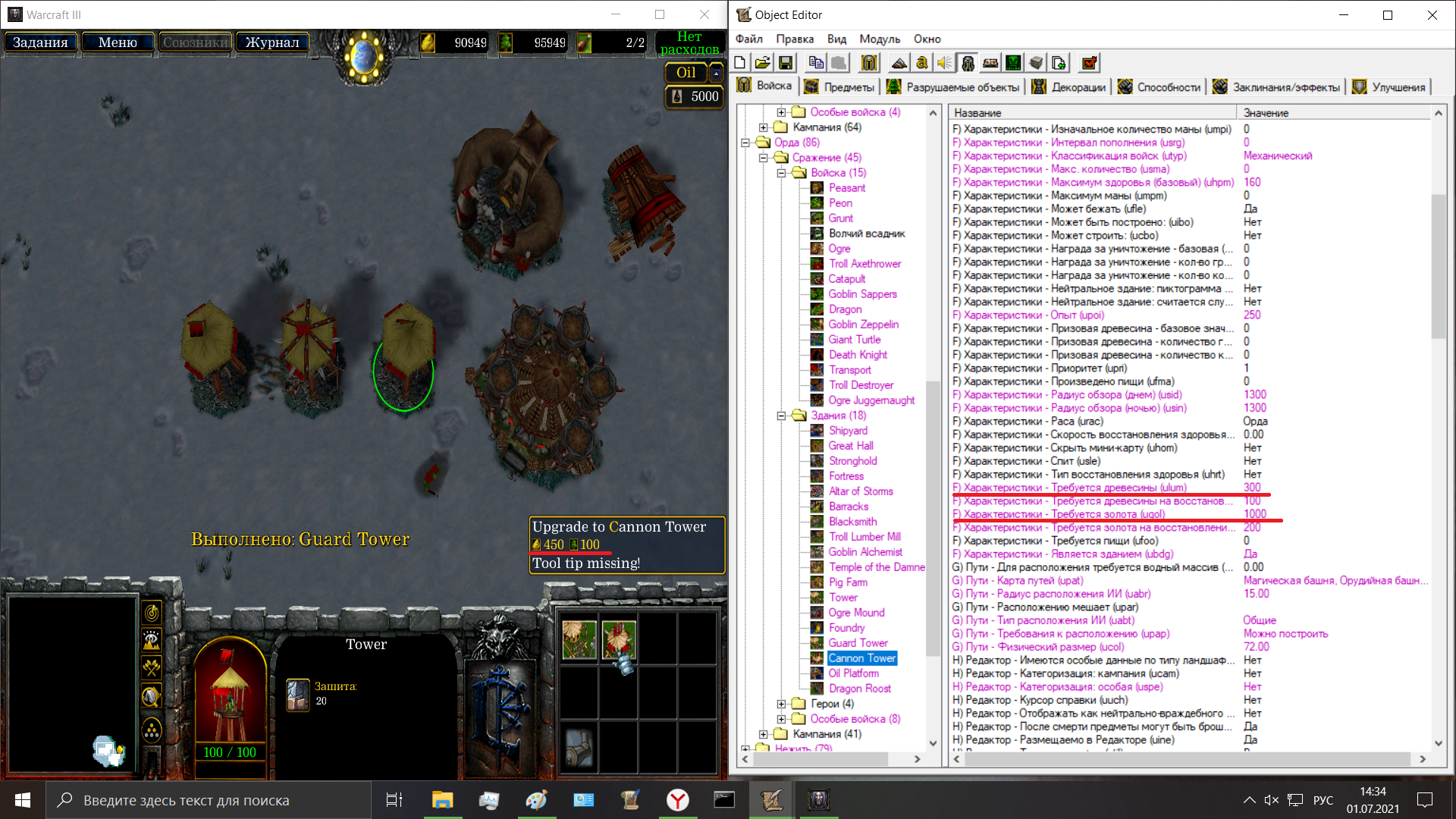
Task: Switch to the Улучшения tab
Action: (1389, 87)
